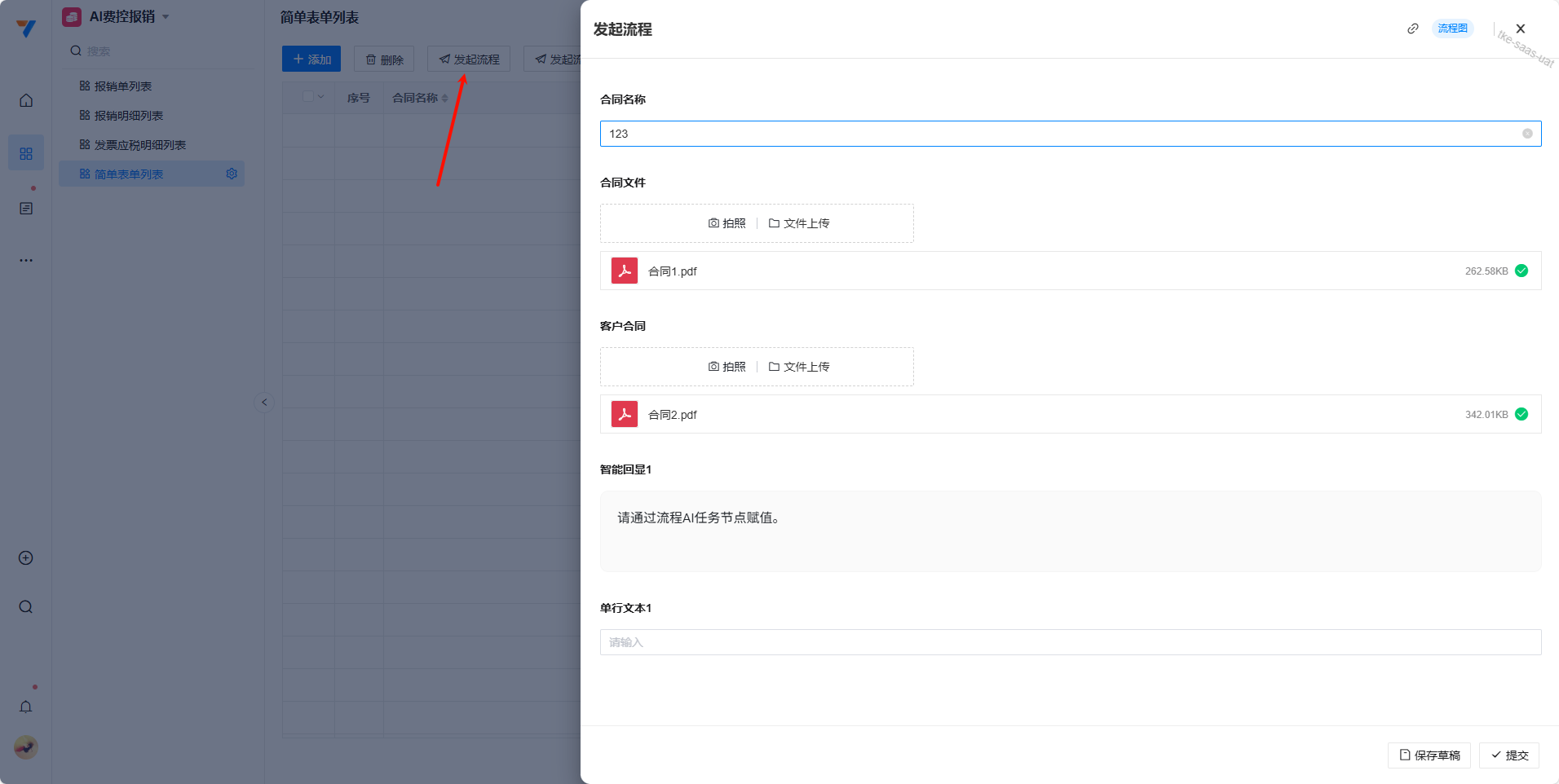Screen dimensions: 1559x784
Task: Open 报销单列表 in the sidebar
Action: pos(123,86)
